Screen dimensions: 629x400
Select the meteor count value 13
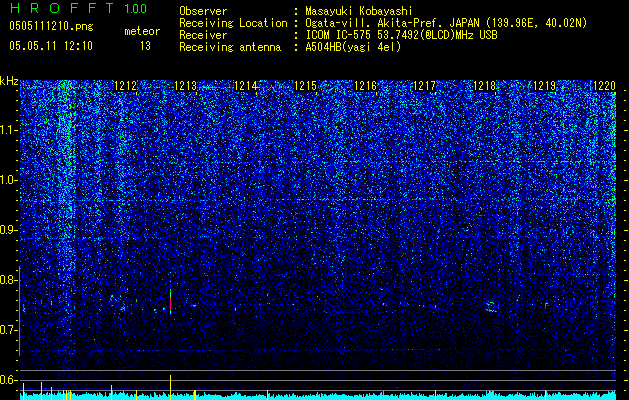[x=145, y=46]
